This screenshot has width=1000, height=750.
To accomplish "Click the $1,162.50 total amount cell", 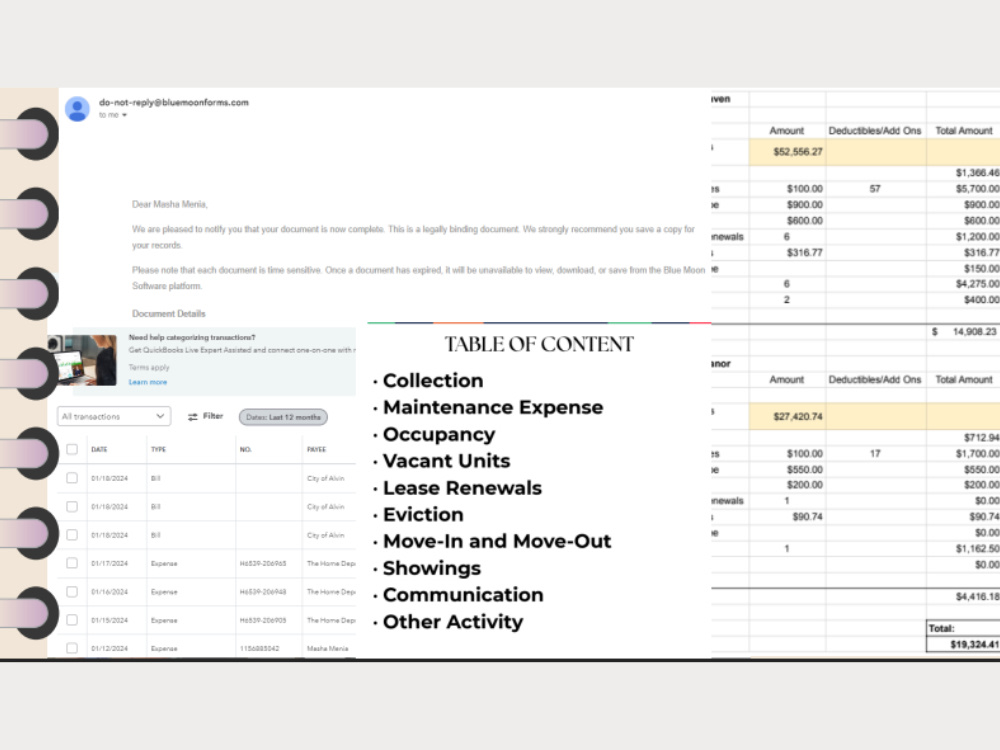I will [x=964, y=548].
